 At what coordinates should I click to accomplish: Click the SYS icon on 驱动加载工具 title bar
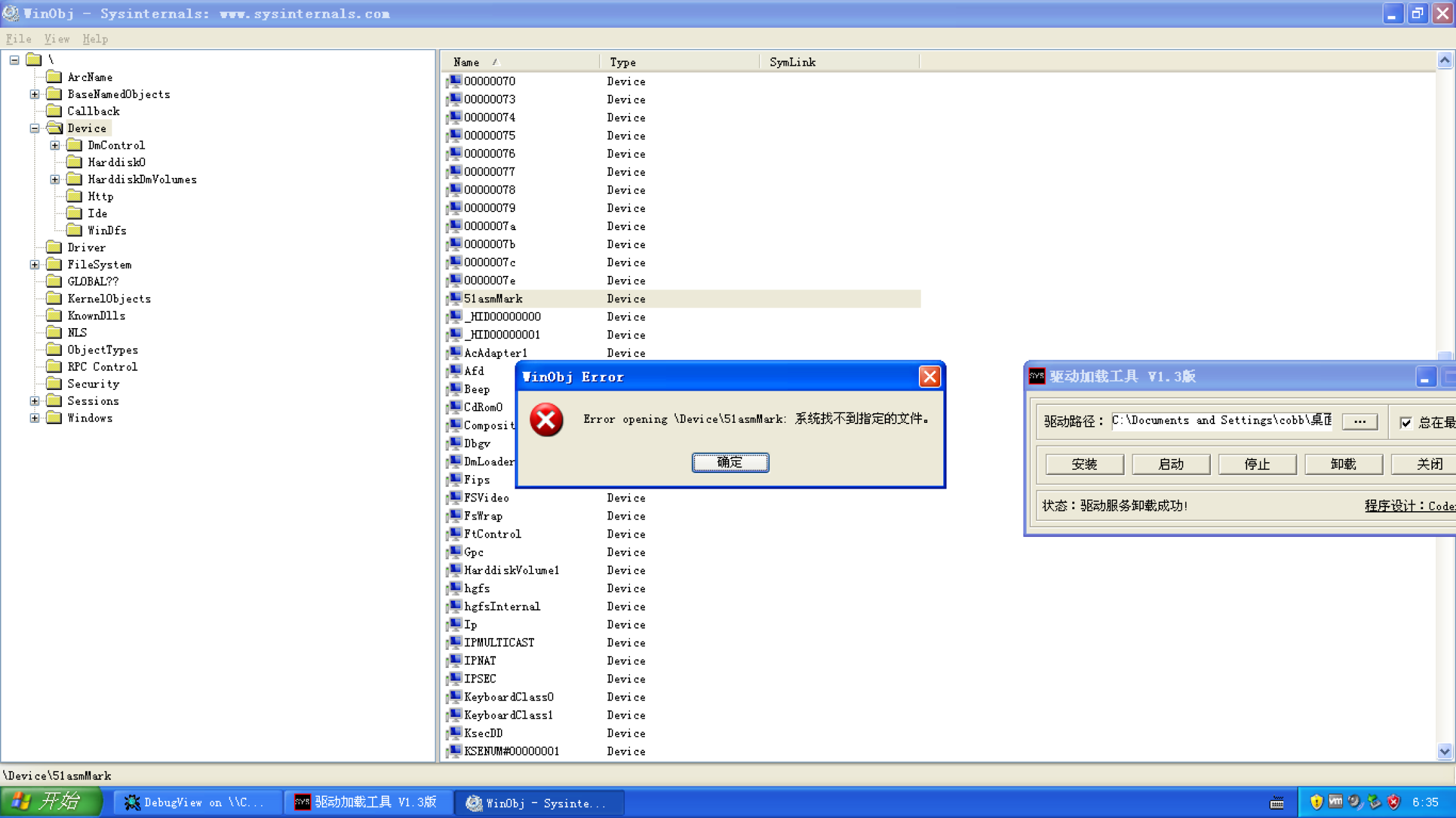(x=1037, y=376)
